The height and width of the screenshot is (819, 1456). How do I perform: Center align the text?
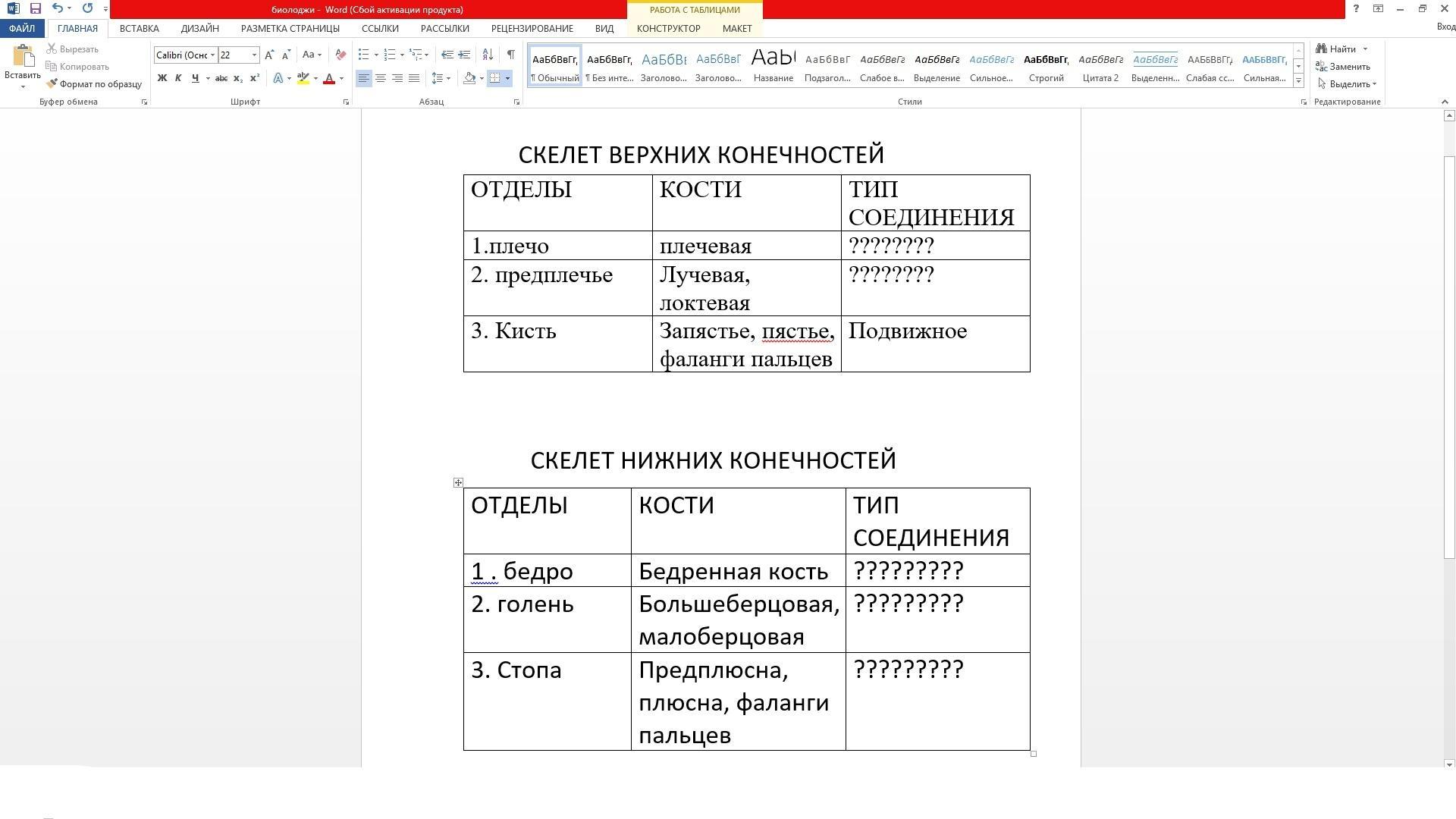(x=380, y=78)
